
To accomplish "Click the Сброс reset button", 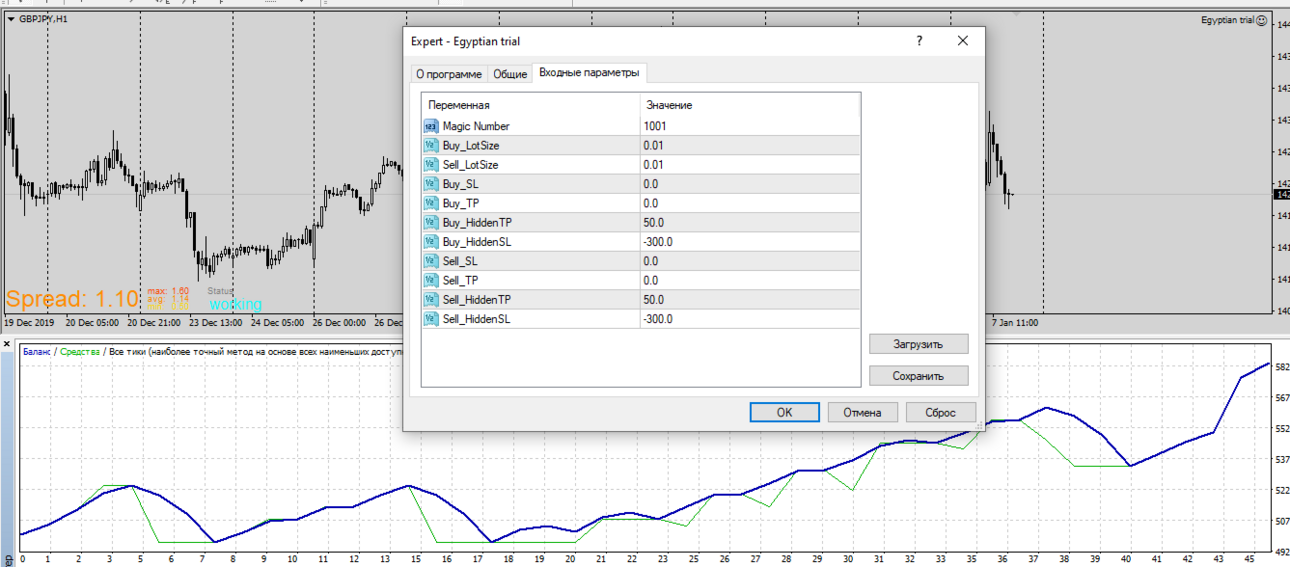I will click(x=940, y=412).
